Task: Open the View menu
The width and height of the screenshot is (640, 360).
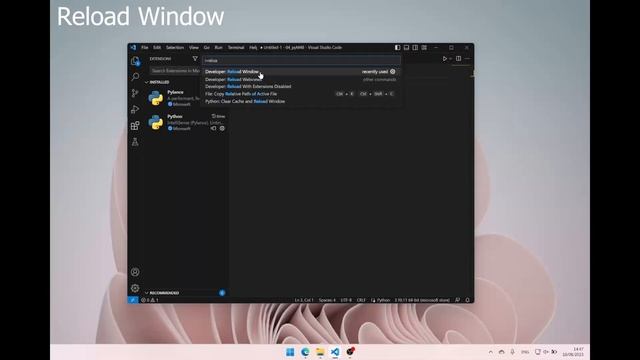Action: [194, 47]
